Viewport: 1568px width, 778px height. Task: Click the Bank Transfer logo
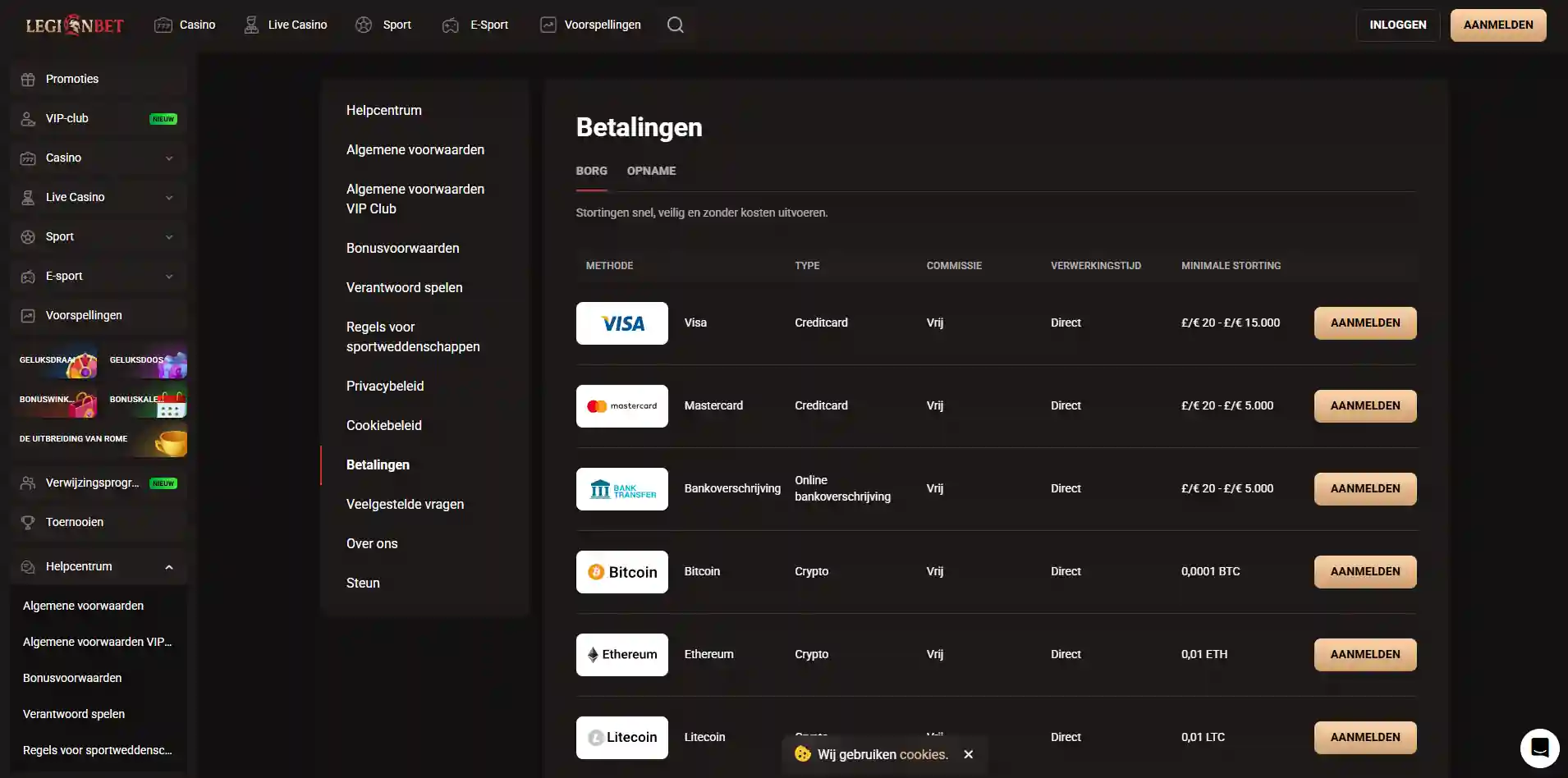(x=622, y=489)
